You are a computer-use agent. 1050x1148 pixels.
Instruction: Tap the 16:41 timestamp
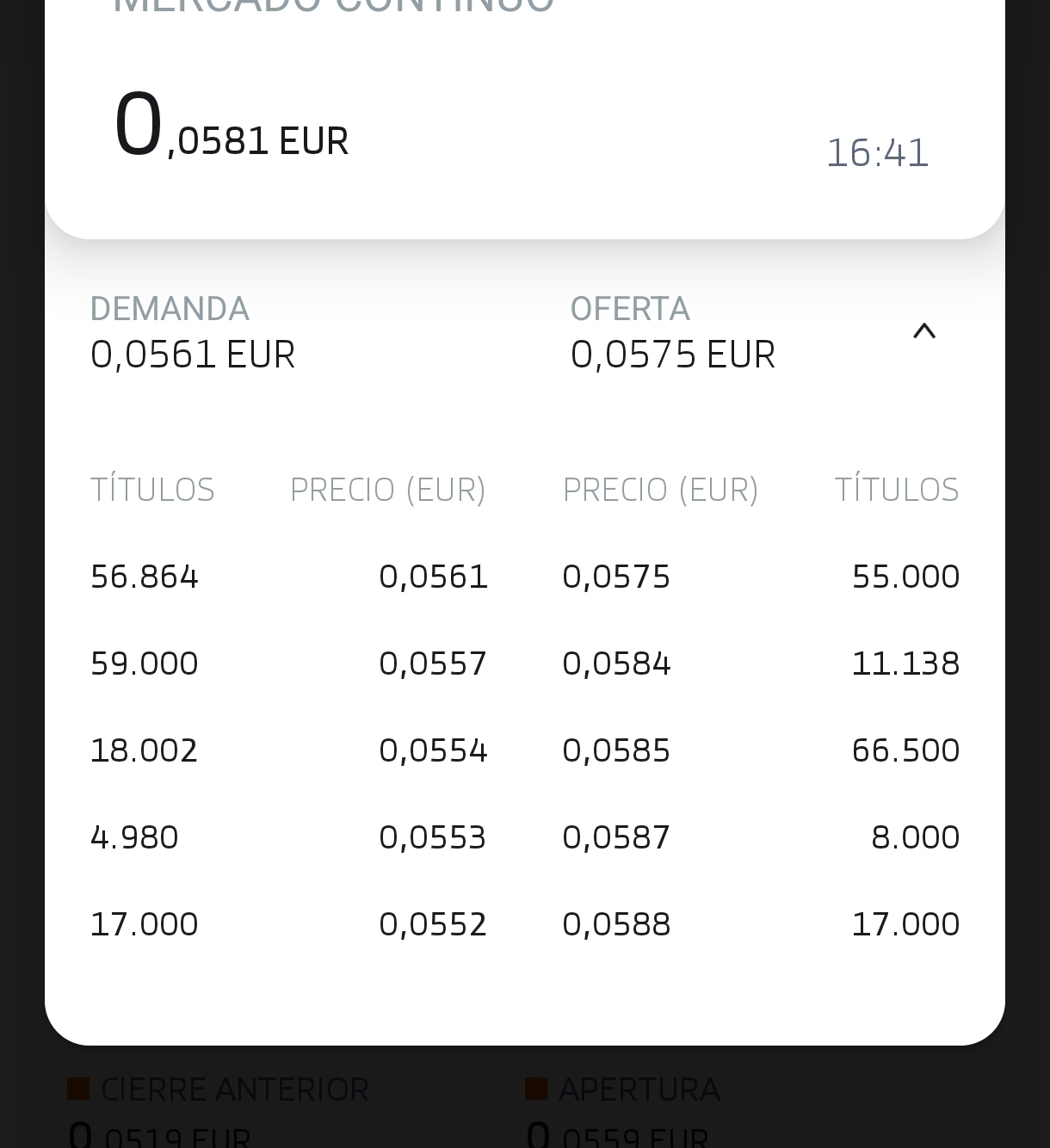tap(878, 153)
